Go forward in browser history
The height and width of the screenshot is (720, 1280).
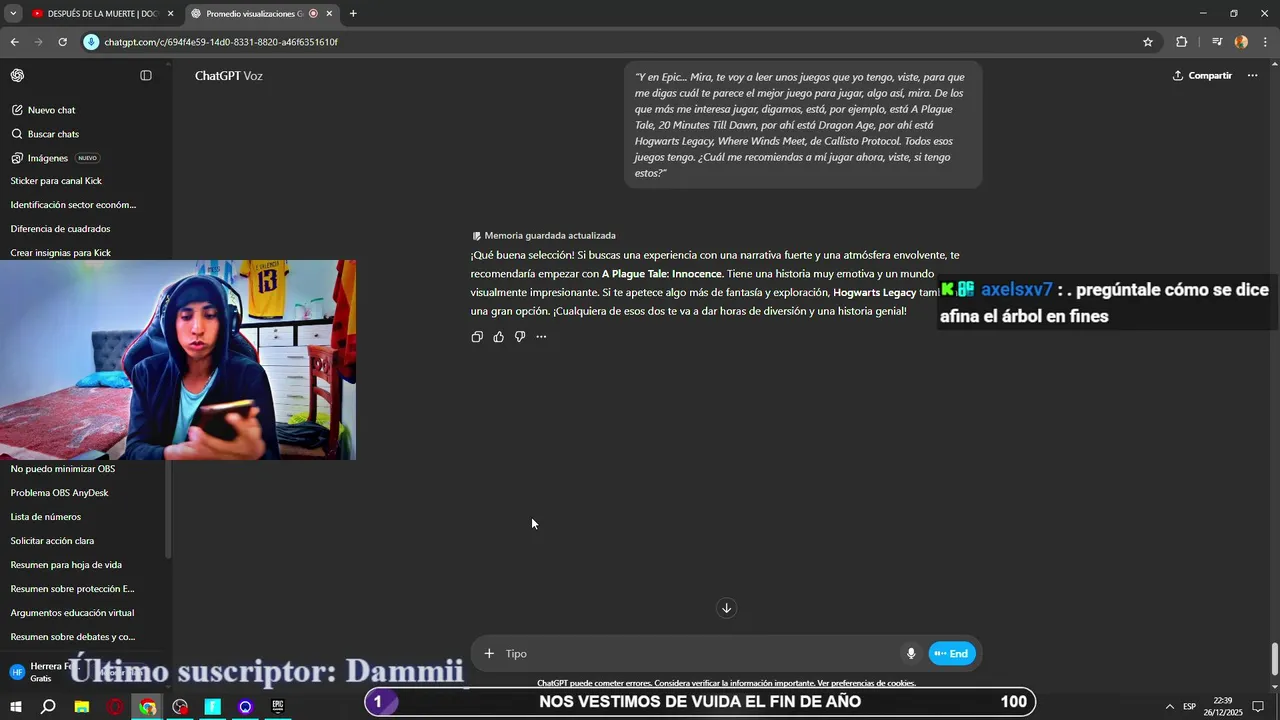(38, 42)
